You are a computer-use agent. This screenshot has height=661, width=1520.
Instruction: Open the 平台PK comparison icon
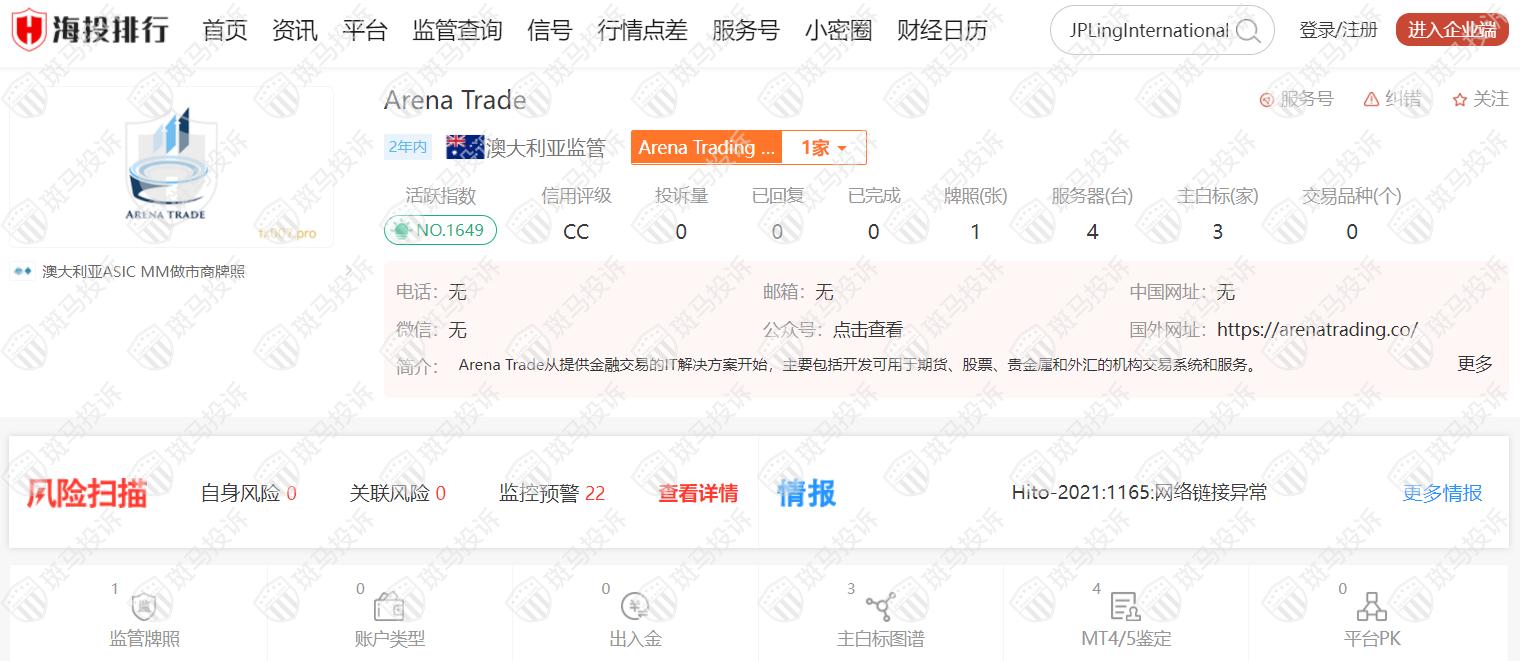click(x=1371, y=607)
